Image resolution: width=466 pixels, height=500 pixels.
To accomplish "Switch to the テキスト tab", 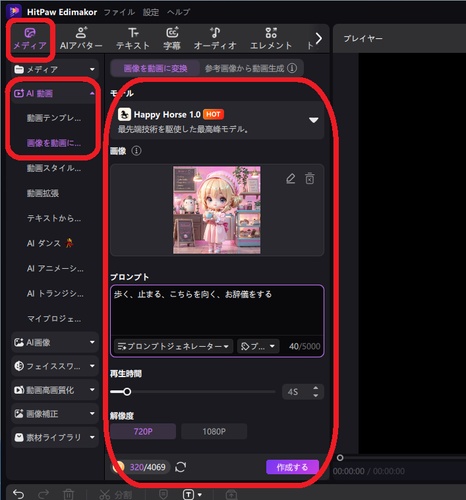I will coord(133,39).
